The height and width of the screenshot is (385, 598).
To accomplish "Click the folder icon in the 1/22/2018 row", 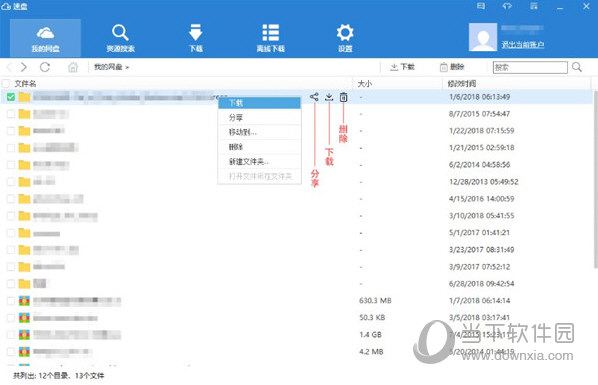I will tap(24, 131).
